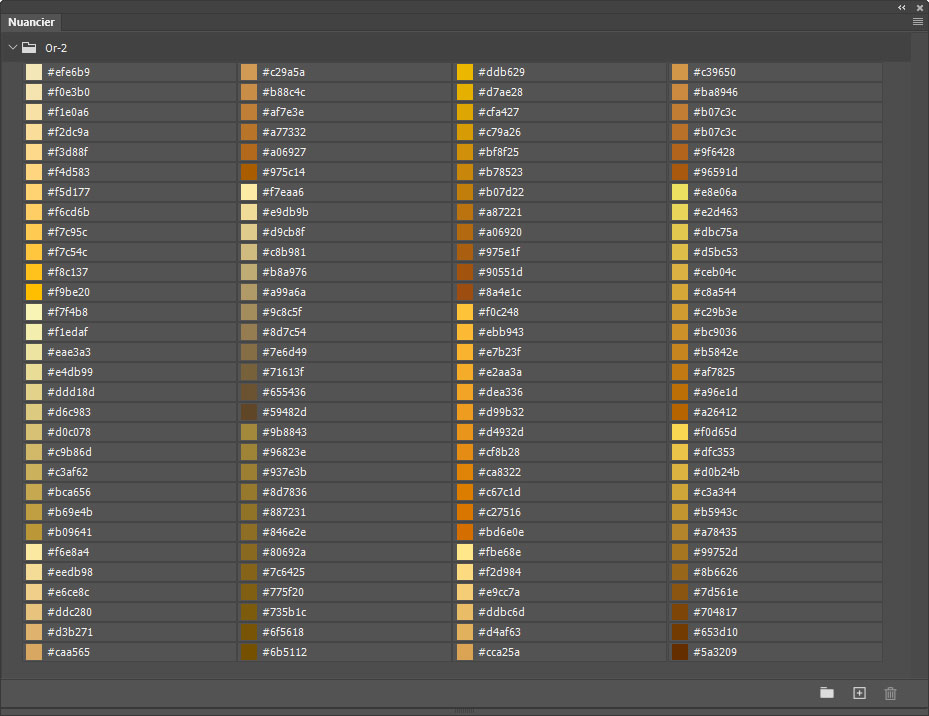
Task: Click the #dea336 label text
Action: (501, 392)
